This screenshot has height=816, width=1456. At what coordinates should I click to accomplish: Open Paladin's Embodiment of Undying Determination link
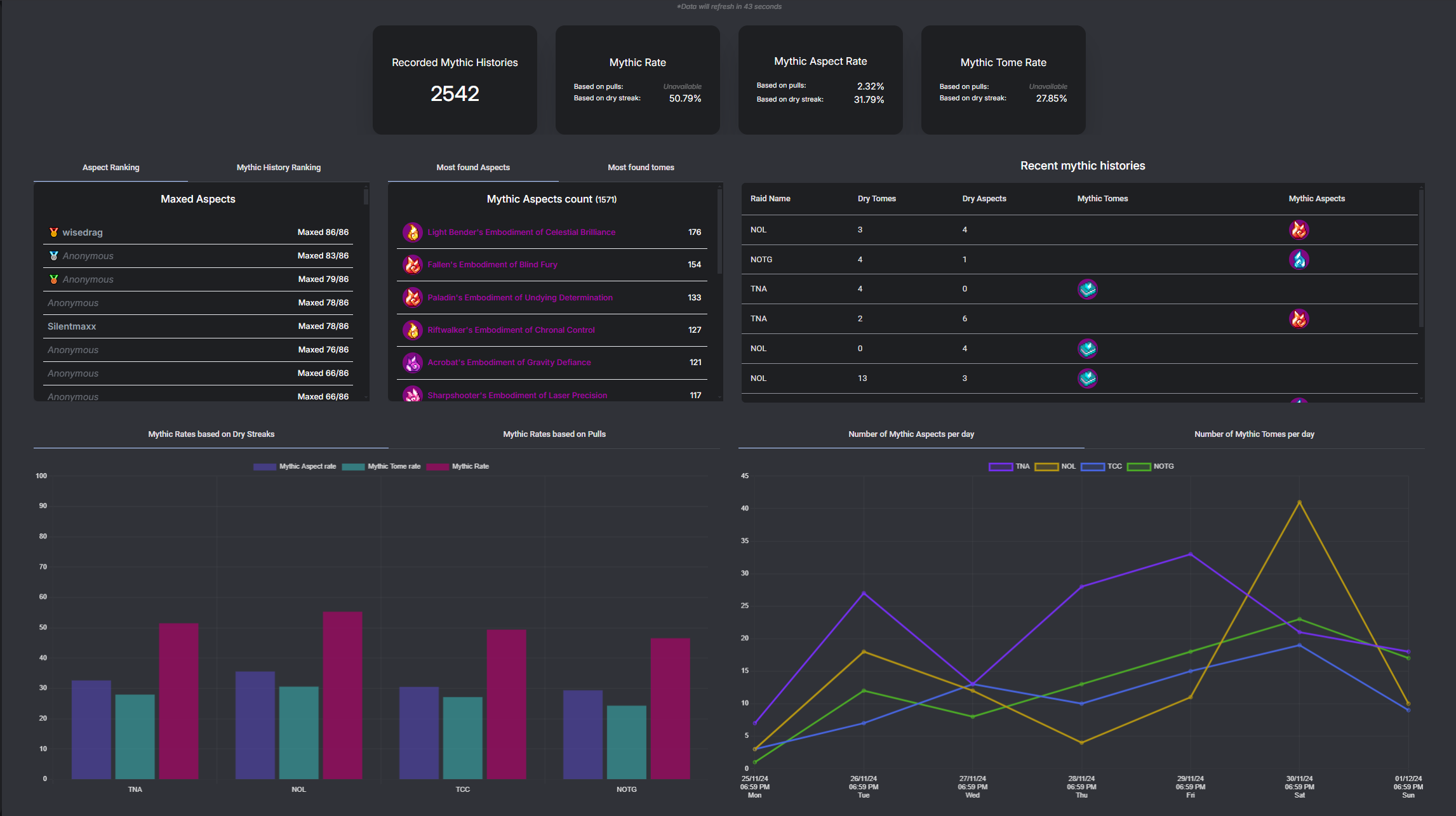pos(520,298)
